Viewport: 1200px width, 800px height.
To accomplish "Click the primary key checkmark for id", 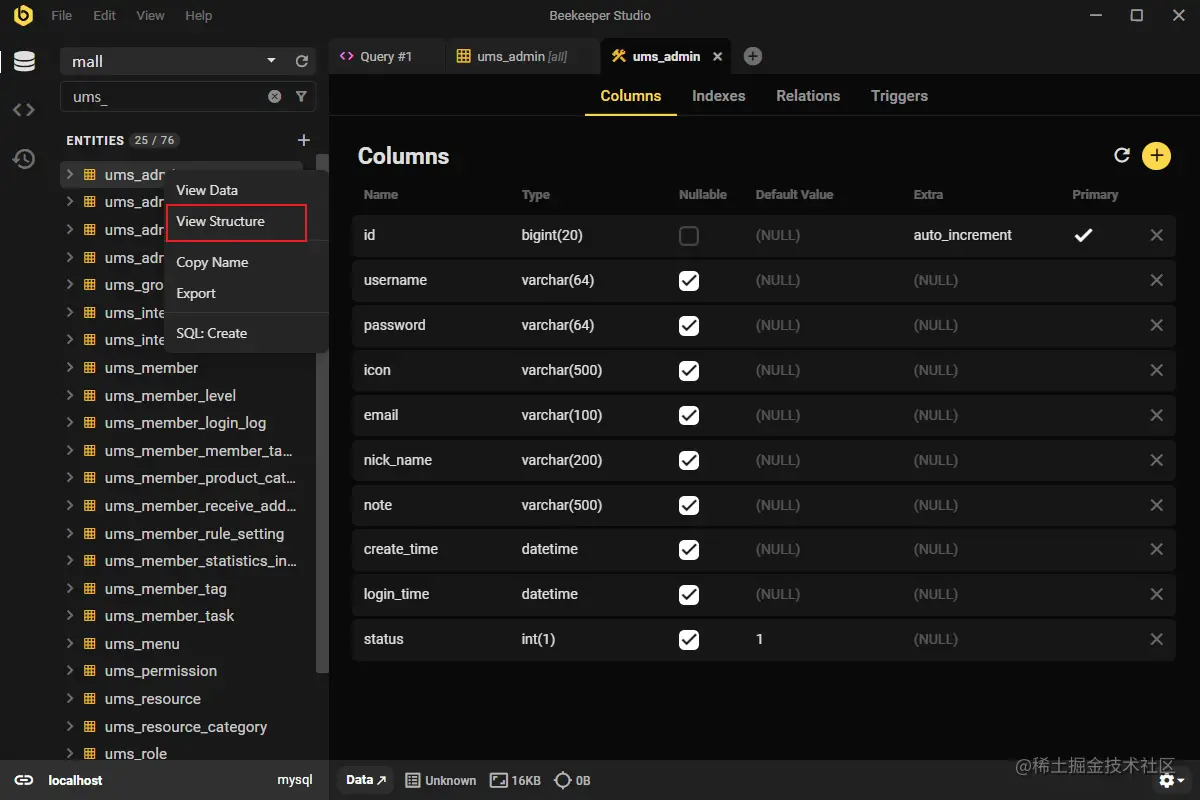I will [1083, 235].
